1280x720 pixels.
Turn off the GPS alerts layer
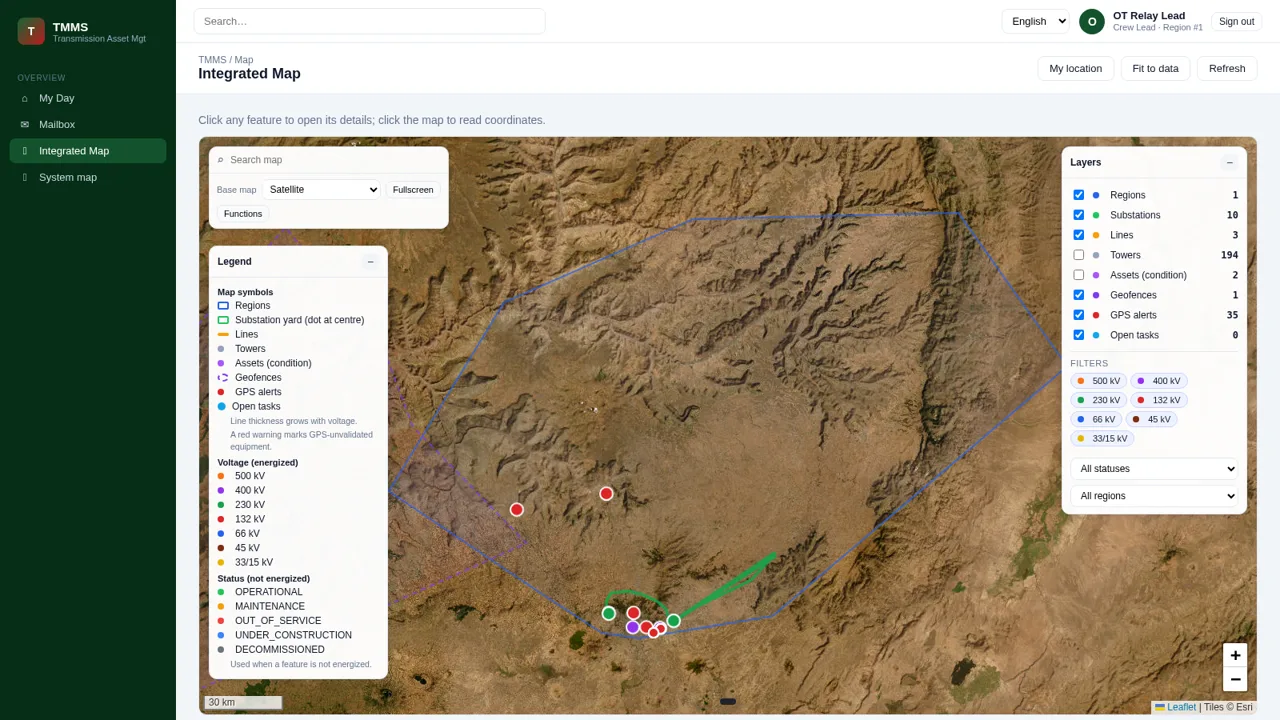pos(1078,315)
